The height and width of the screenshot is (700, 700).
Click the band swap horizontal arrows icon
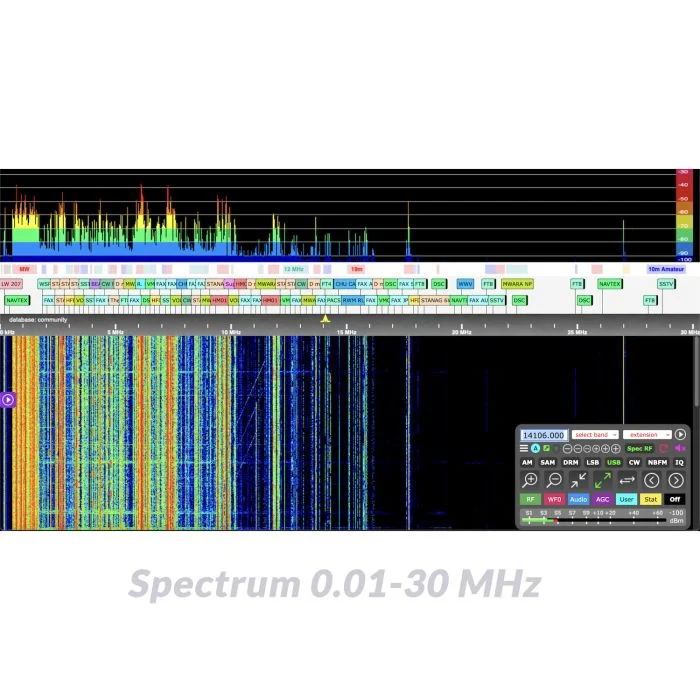pyautogui.click(x=628, y=480)
